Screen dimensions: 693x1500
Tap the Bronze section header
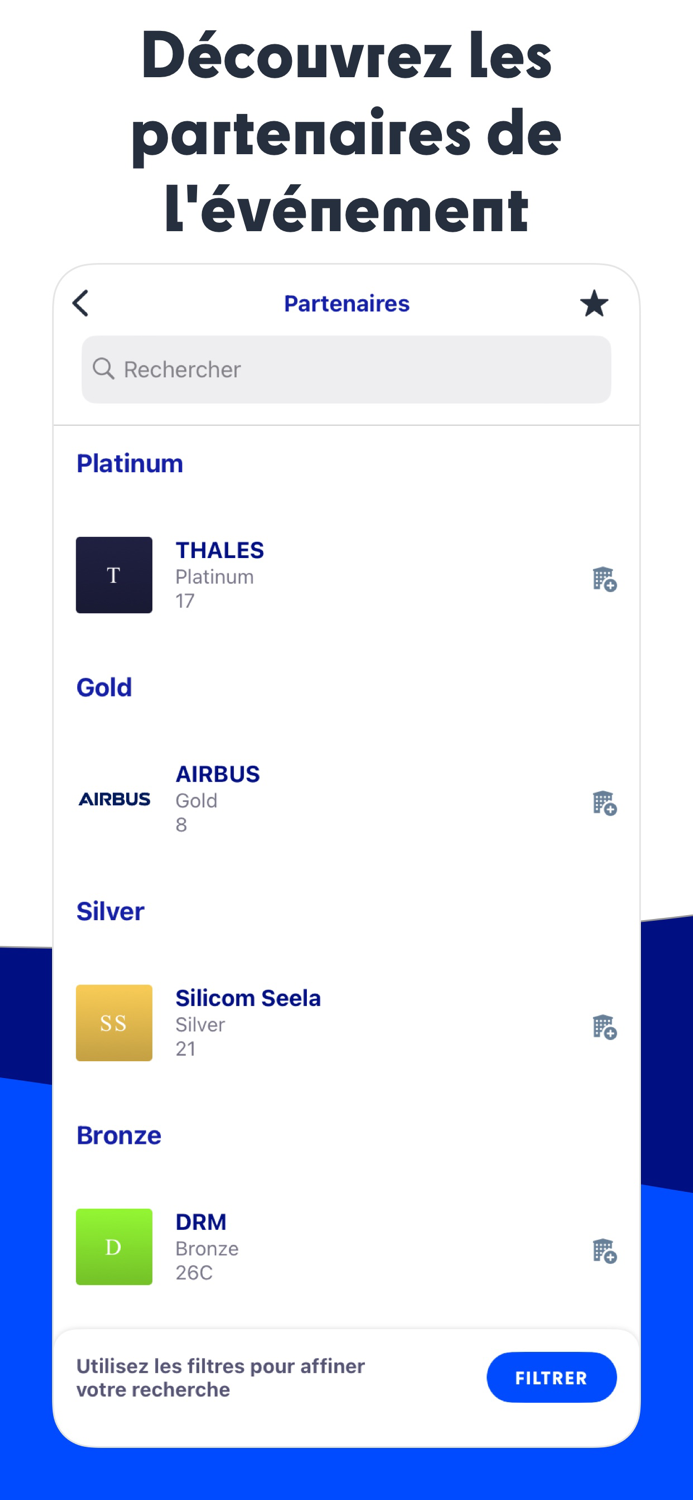tap(119, 1135)
